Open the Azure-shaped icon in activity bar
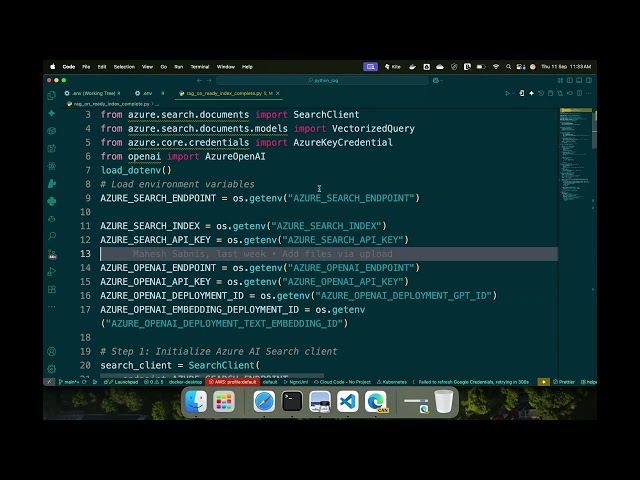This screenshot has height=480, width=640. click(52, 184)
